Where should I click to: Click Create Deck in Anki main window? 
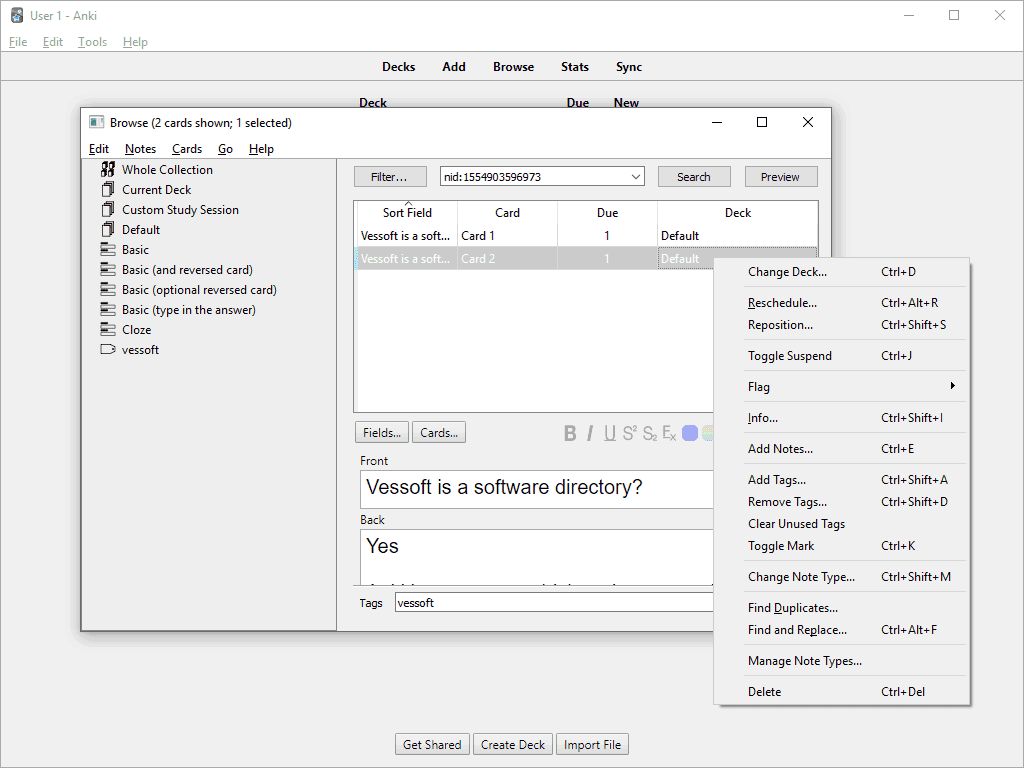click(x=513, y=744)
